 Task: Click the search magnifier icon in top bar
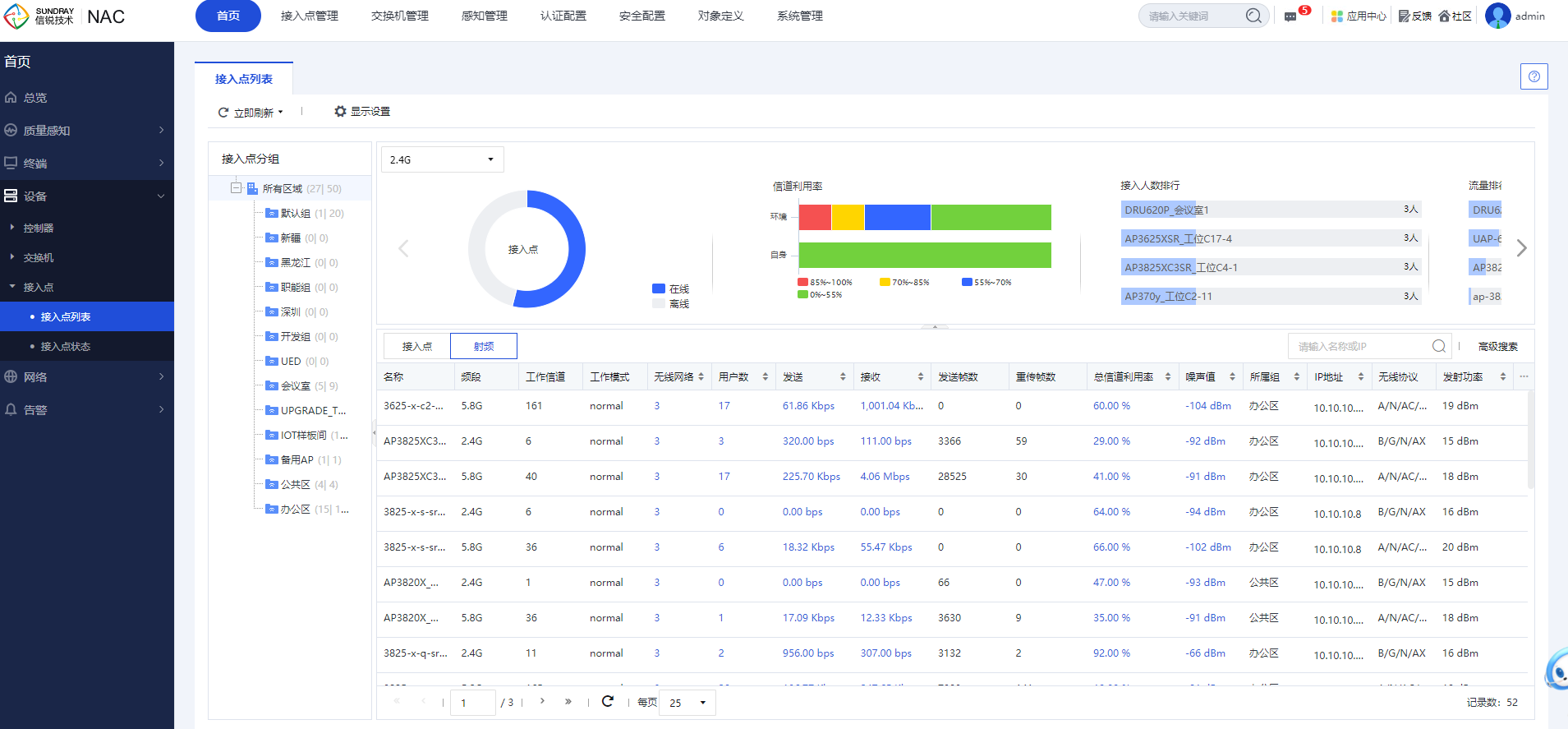pyautogui.click(x=1253, y=16)
